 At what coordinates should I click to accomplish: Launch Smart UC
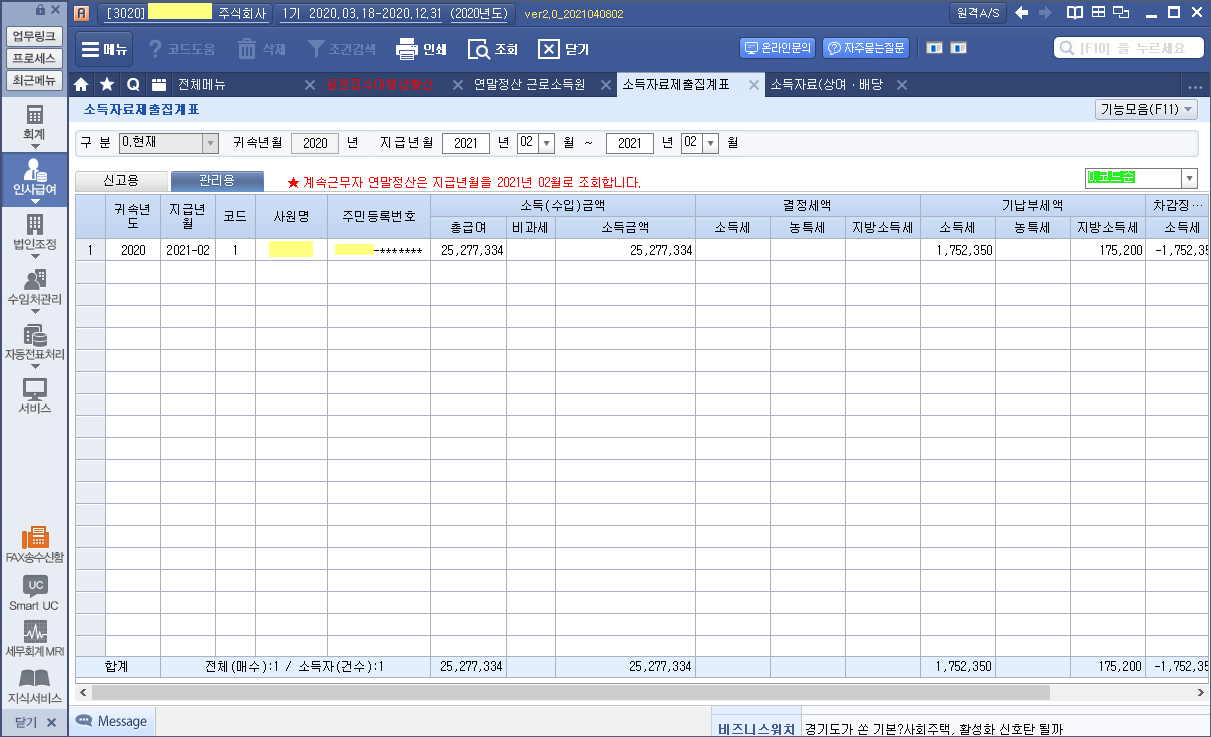point(34,594)
